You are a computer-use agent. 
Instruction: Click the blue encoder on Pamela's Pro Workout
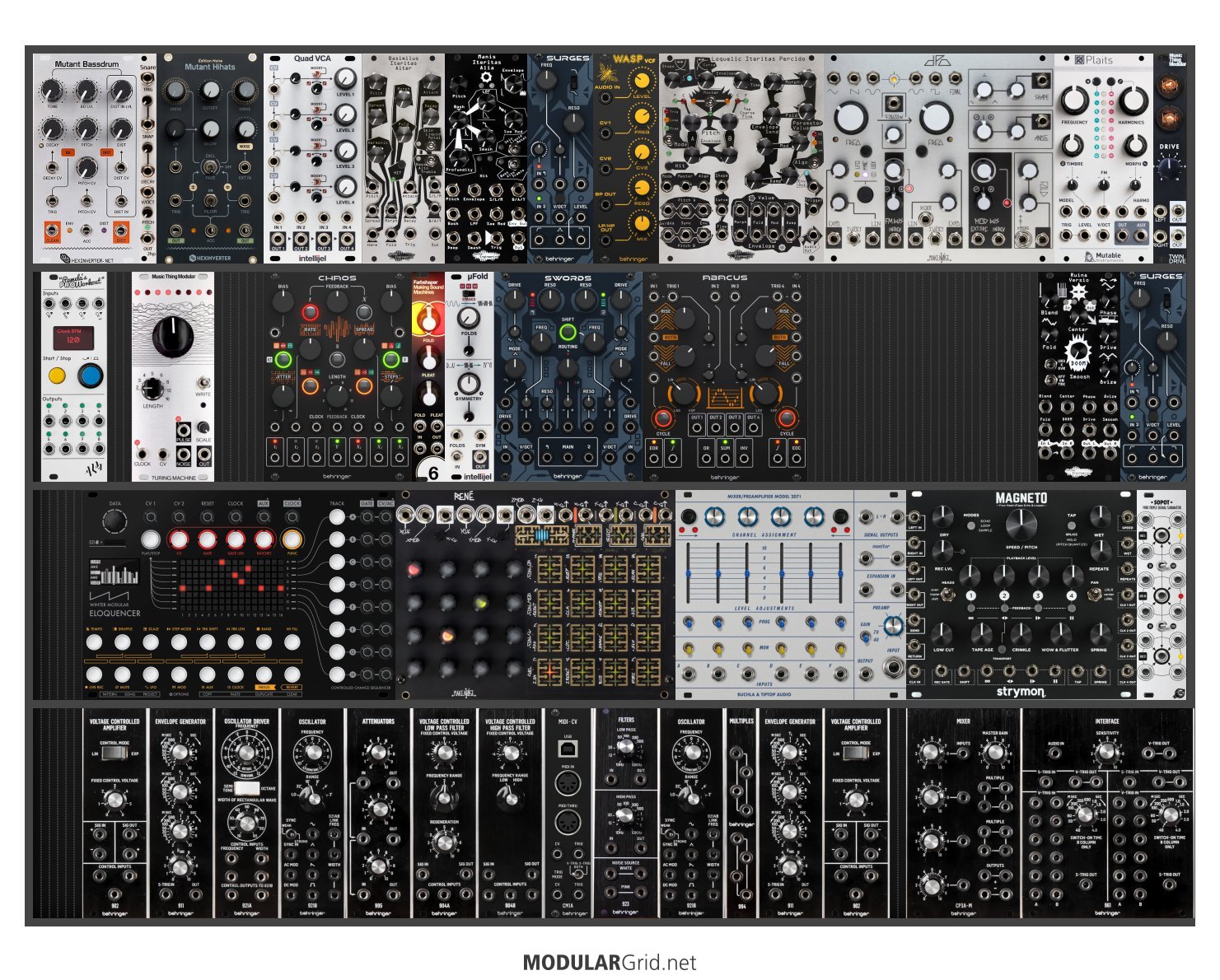pos(90,376)
